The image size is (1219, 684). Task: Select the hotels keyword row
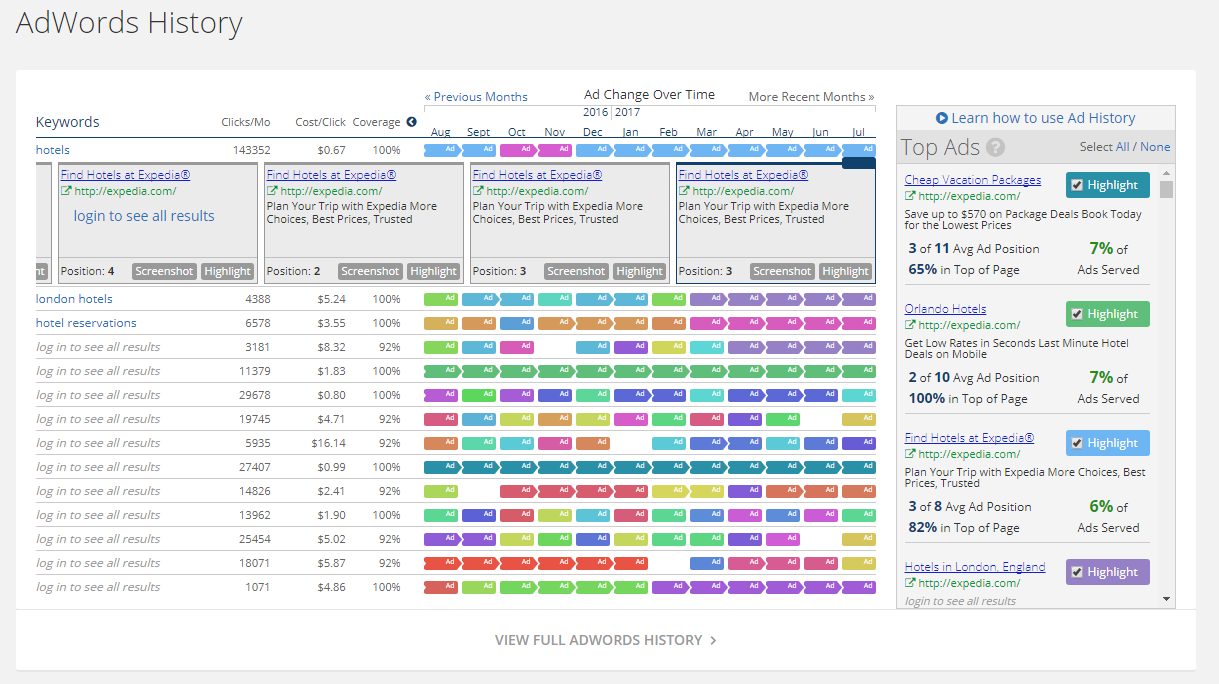(x=53, y=150)
